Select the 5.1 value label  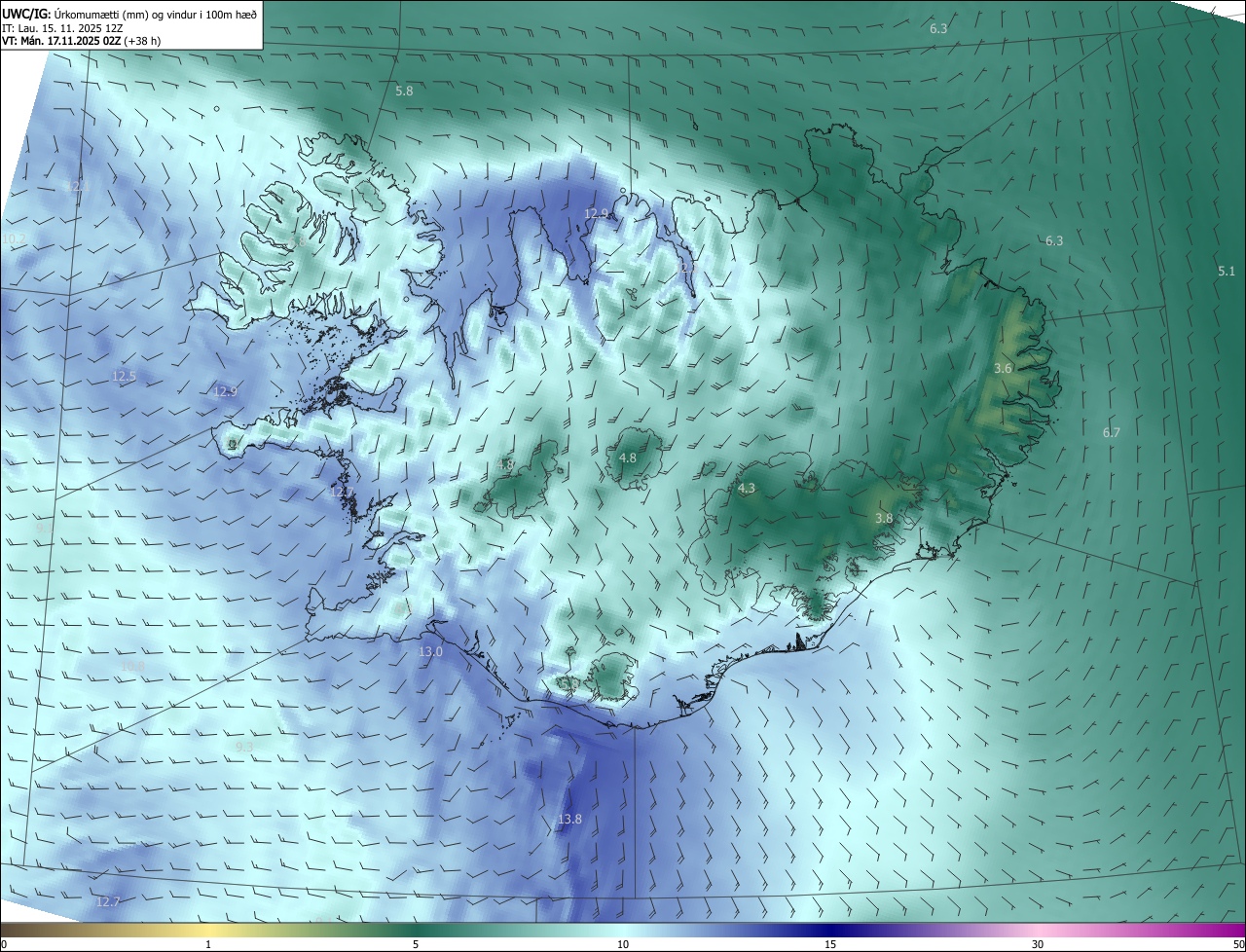click(x=1227, y=271)
